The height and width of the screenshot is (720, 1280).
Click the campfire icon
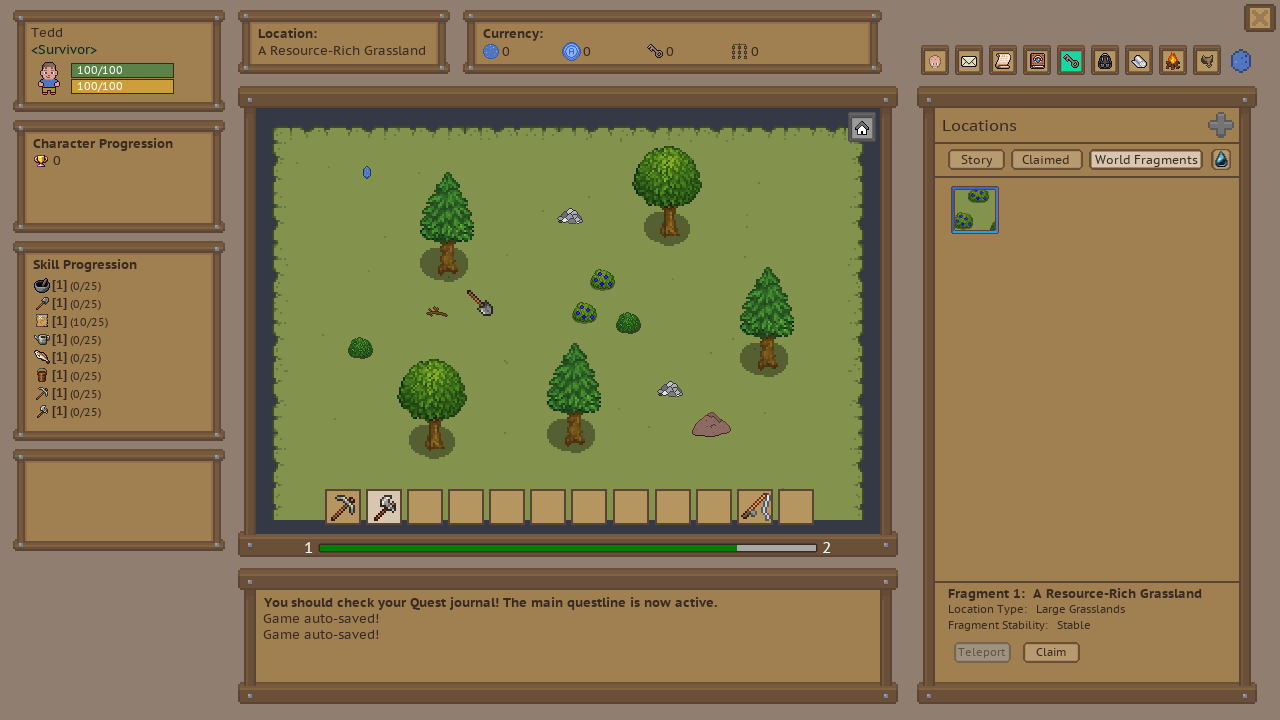1173,61
